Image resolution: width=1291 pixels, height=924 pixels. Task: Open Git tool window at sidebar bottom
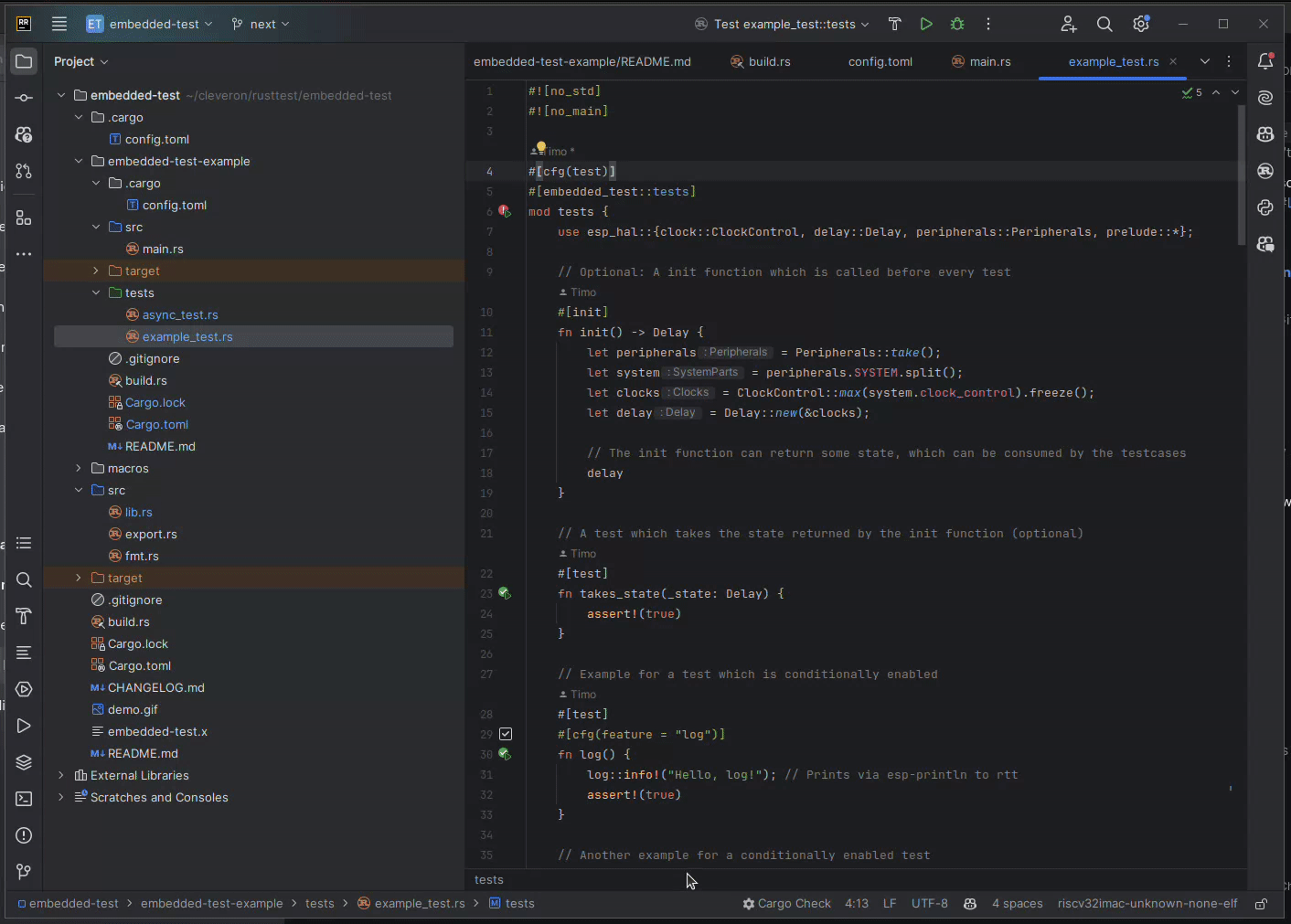click(24, 872)
